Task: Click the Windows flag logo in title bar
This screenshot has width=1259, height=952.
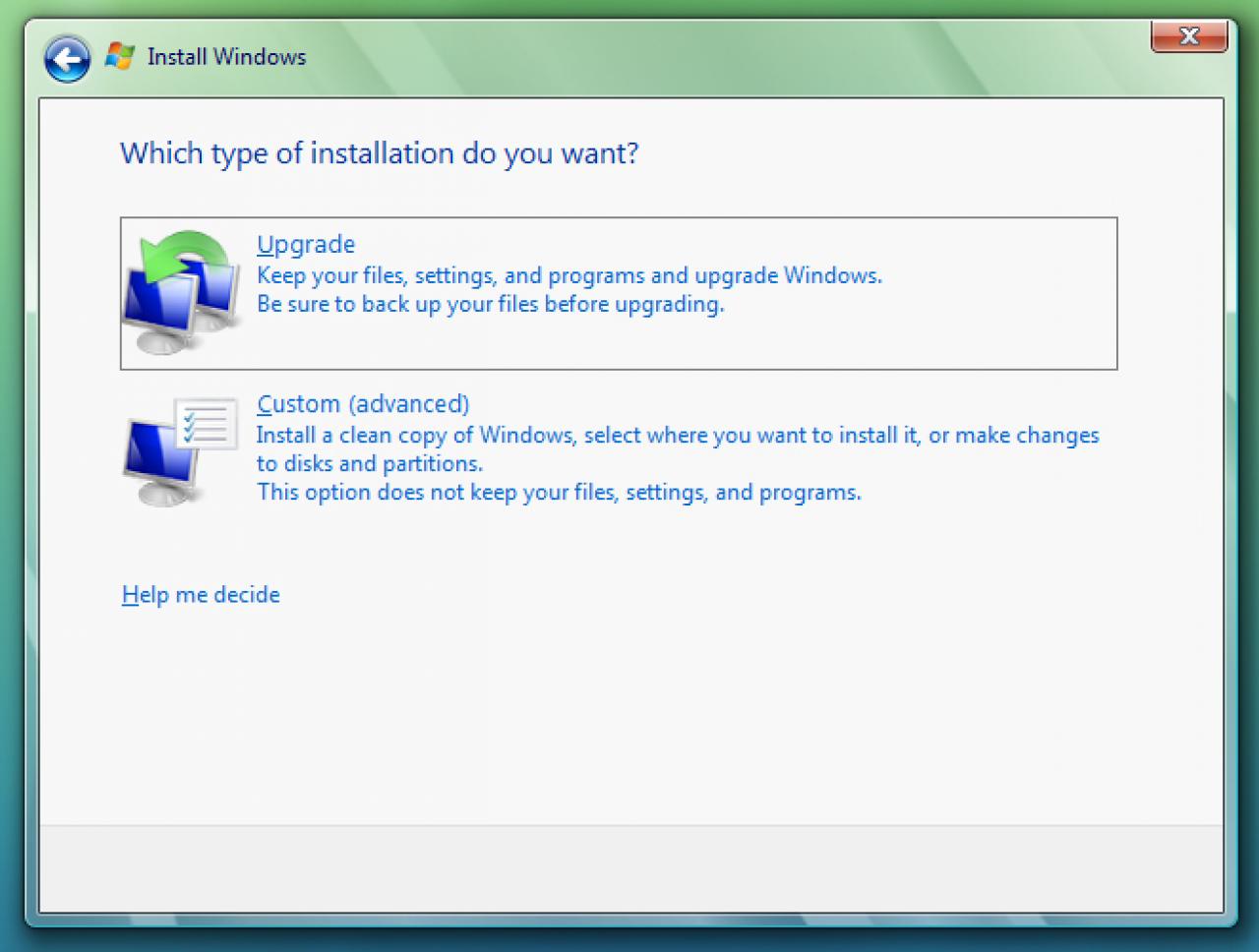Action: 119,56
